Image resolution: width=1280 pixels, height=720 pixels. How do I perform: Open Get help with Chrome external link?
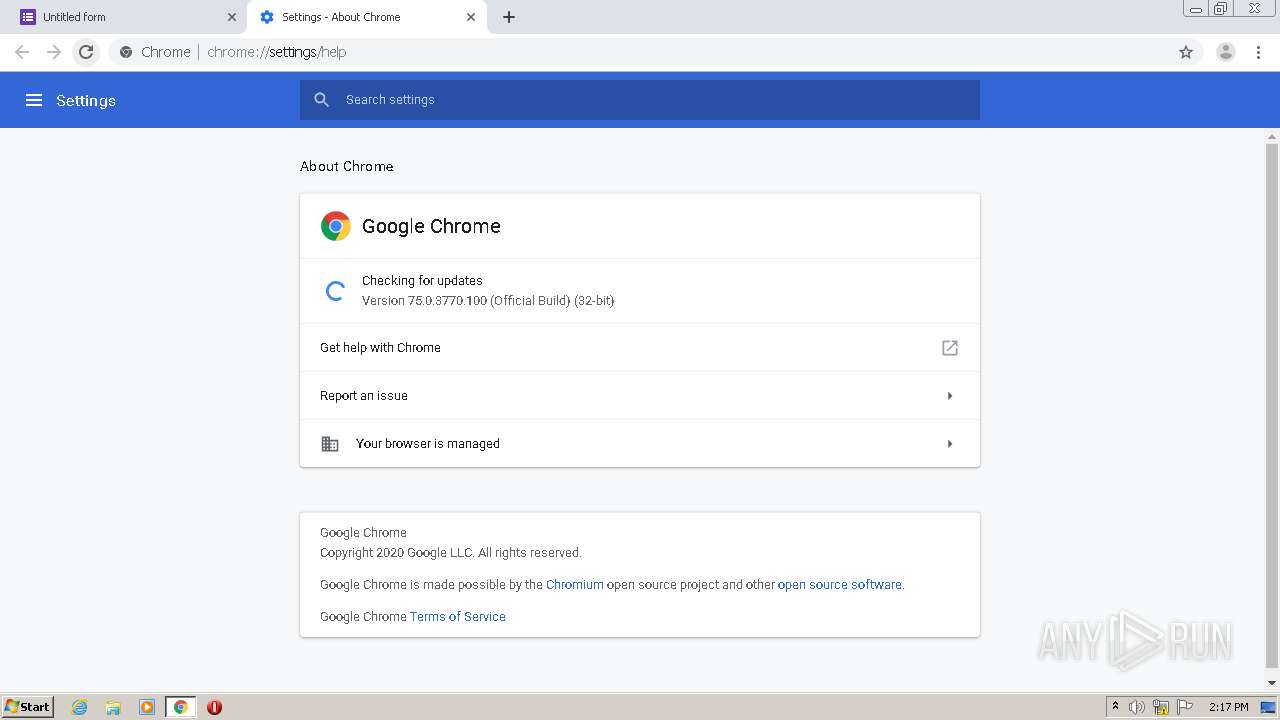coord(950,348)
